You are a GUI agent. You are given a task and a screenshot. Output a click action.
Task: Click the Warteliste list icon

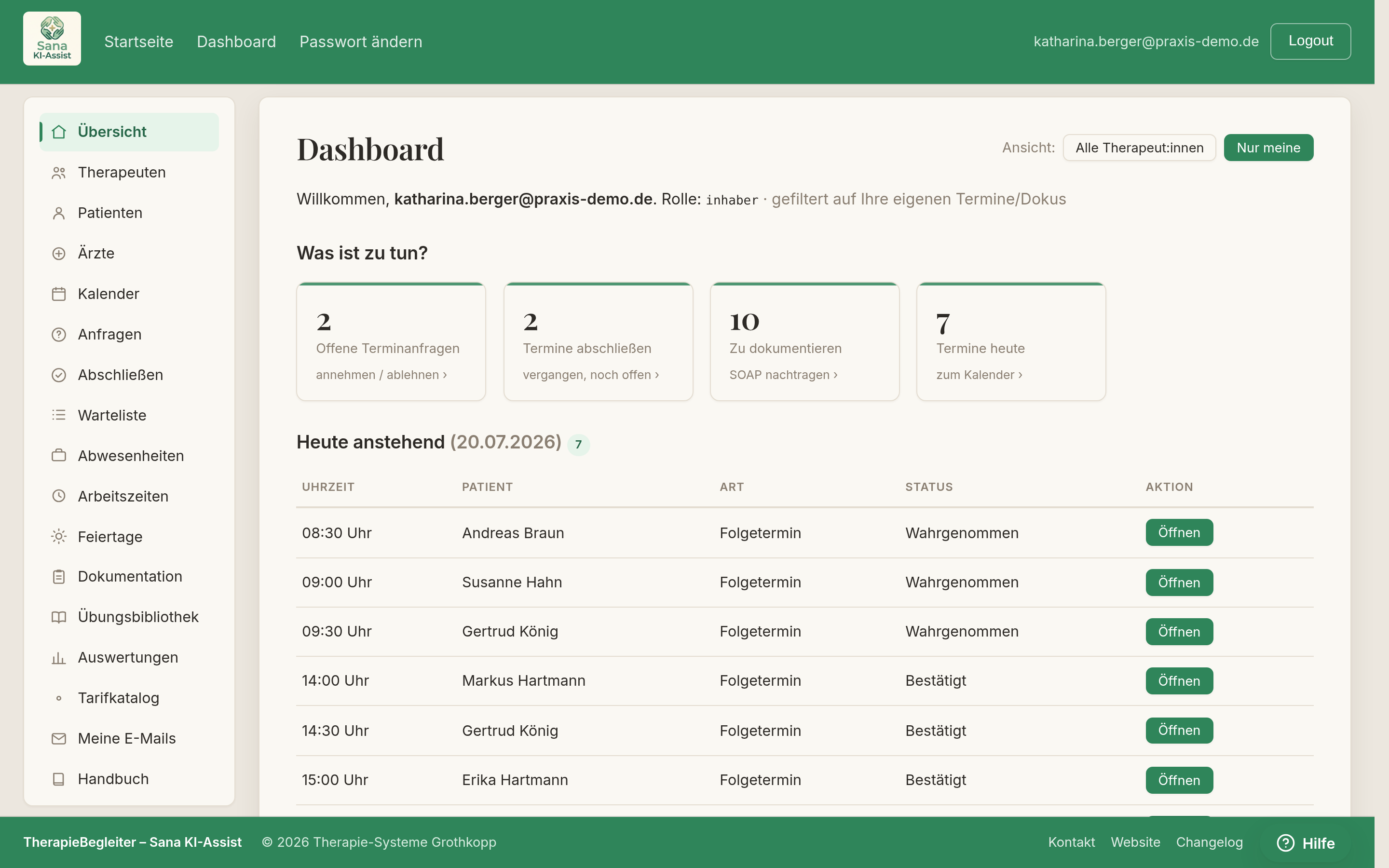tap(58, 415)
